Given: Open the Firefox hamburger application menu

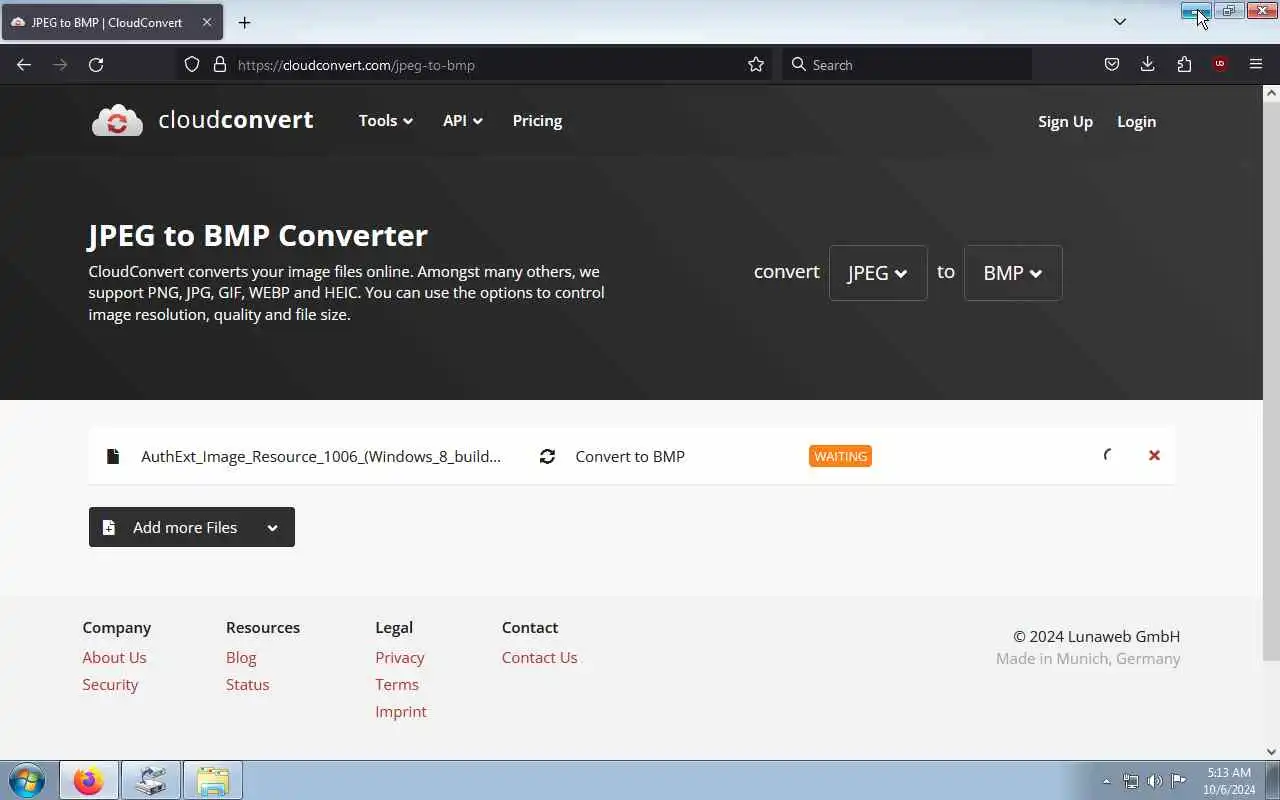Looking at the screenshot, I should 1256,64.
